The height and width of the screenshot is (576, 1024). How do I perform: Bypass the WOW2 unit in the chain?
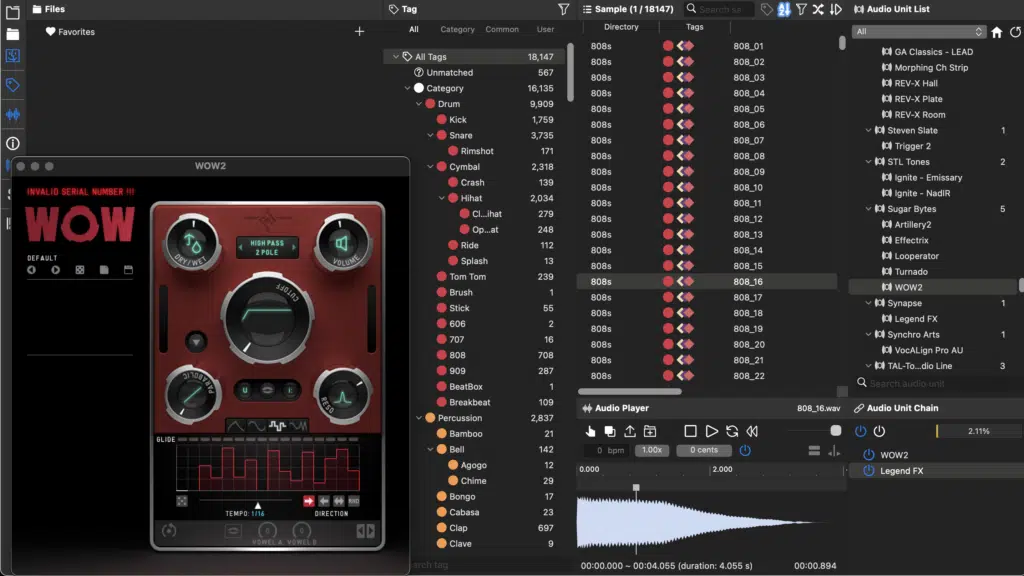click(869, 455)
